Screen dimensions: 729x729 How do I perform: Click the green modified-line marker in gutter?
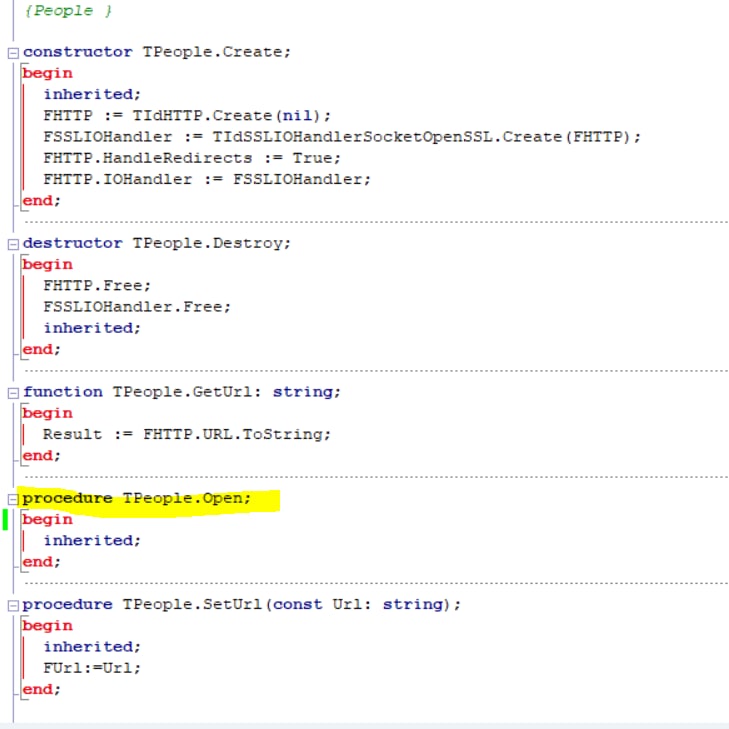point(5,520)
